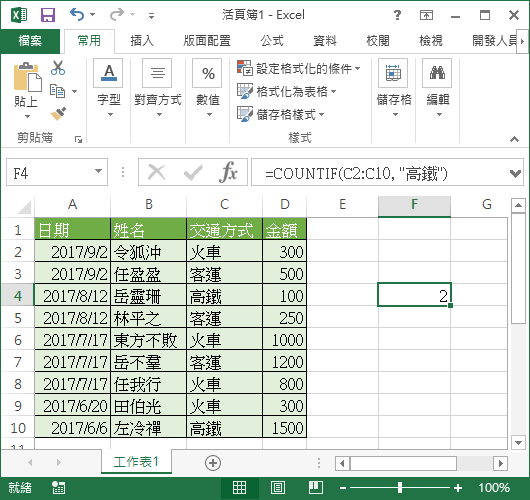Open 儲存格樣式 cell styles dropdown

coord(281,114)
